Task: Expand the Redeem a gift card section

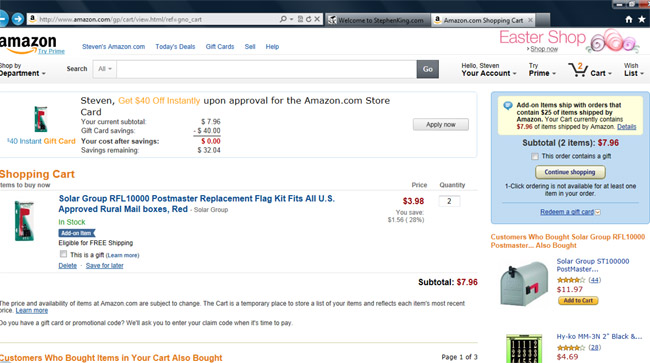Action: click(x=570, y=212)
